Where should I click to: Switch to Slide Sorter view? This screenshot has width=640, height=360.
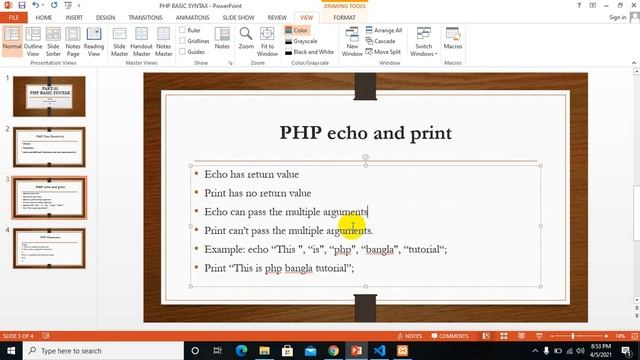click(53, 41)
